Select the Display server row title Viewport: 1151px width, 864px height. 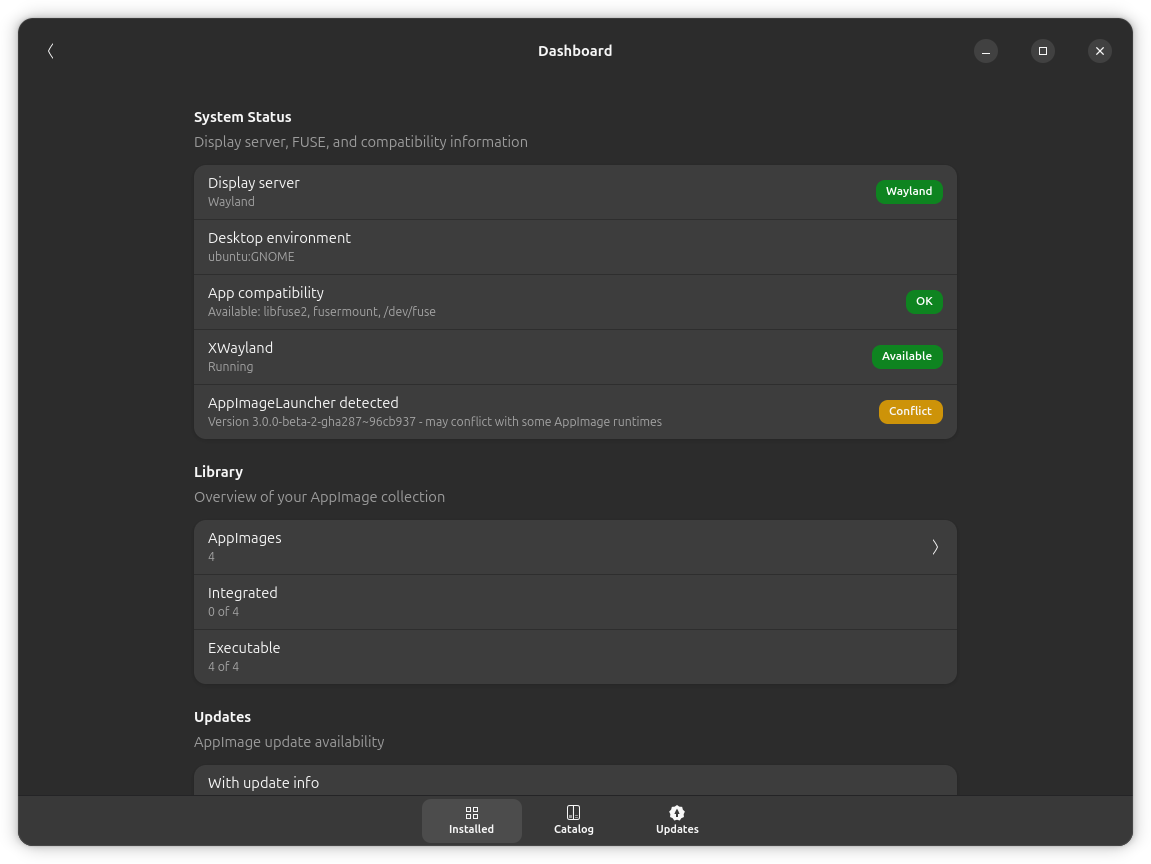pyautogui.click(x=254, y=183)
